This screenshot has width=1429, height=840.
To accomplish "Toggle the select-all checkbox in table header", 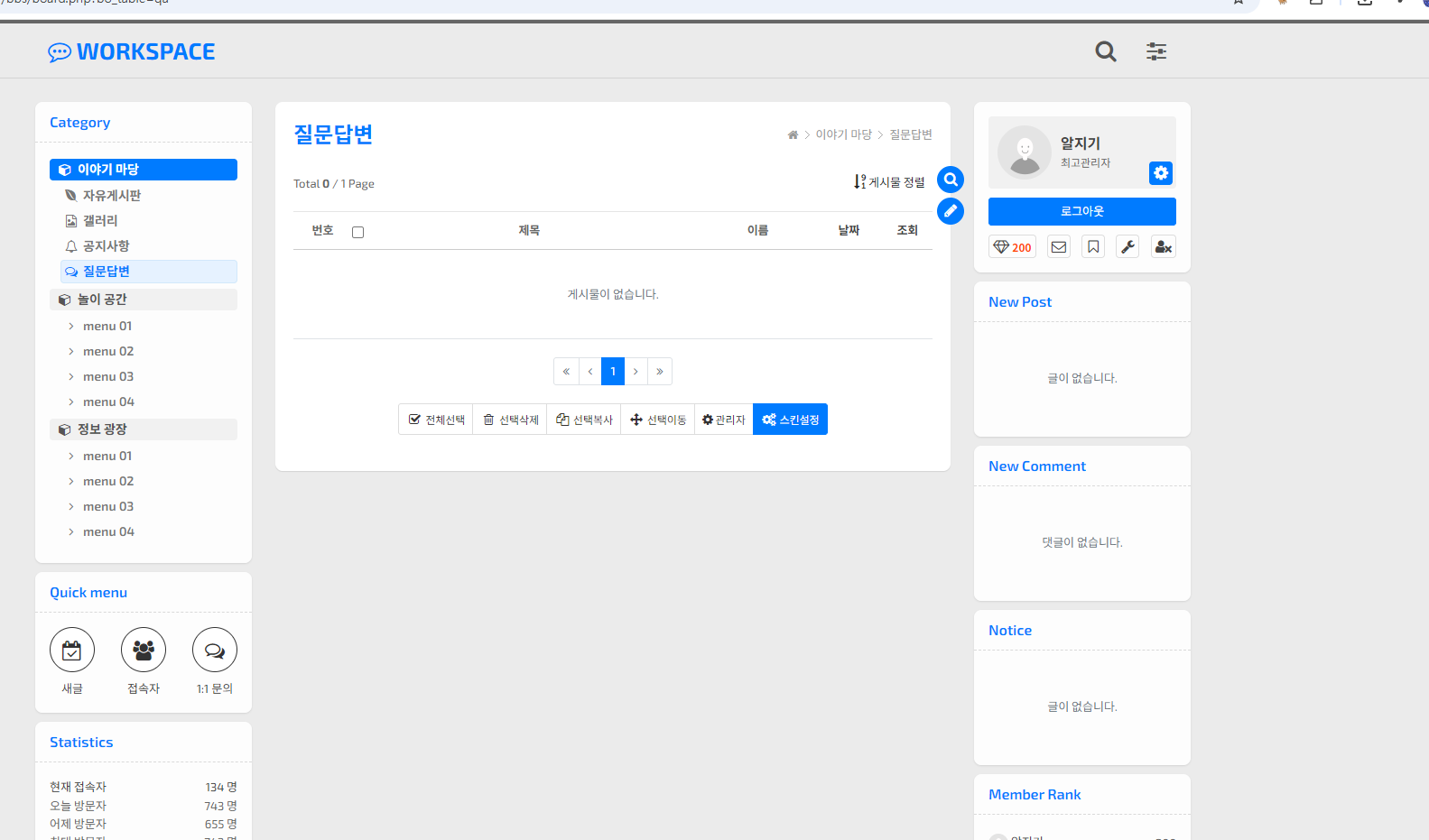I will tap(358, 232).
